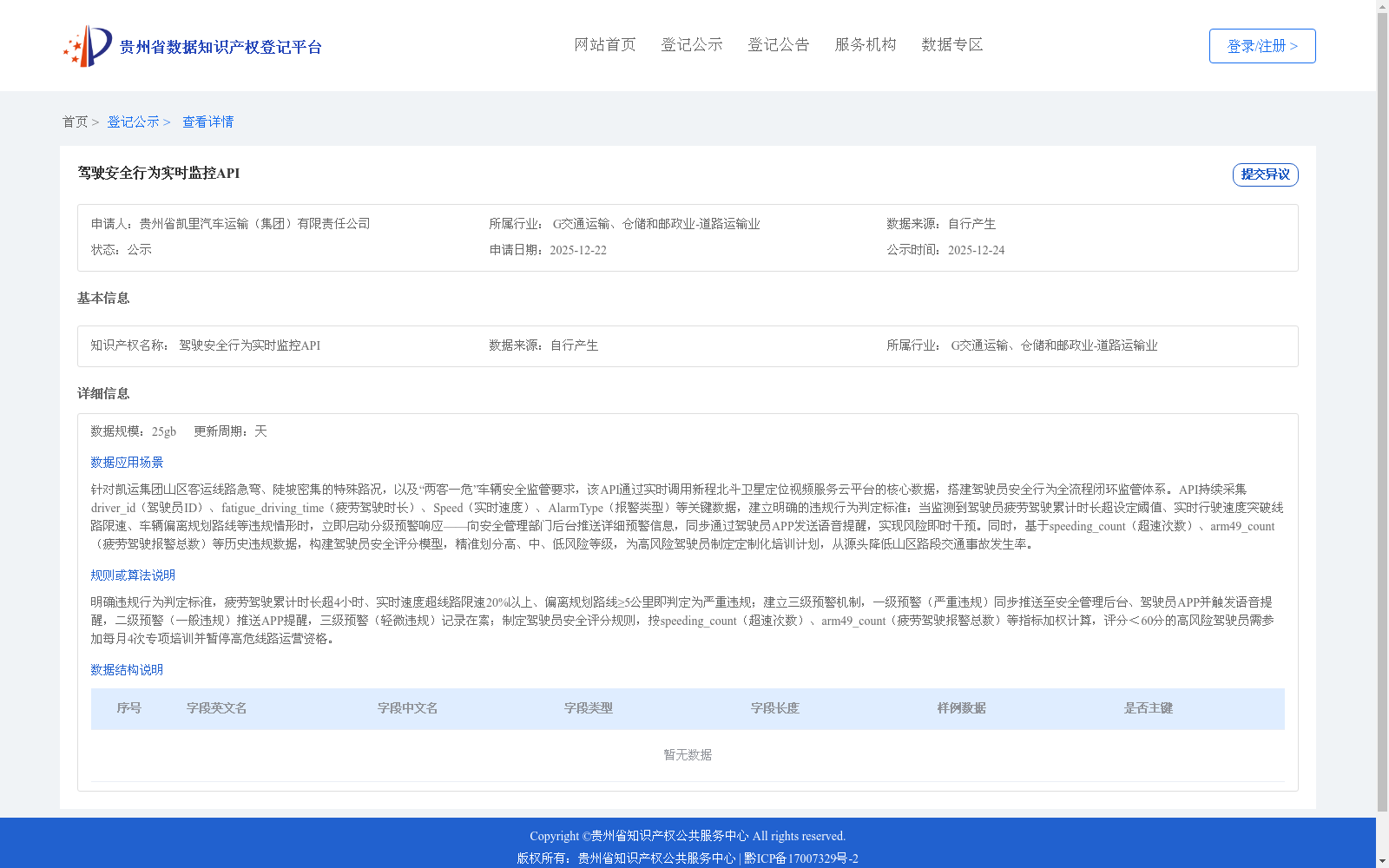
Task: Click the 黔ICP备17007329号-2 footer link
Action: tap(800, 858)
